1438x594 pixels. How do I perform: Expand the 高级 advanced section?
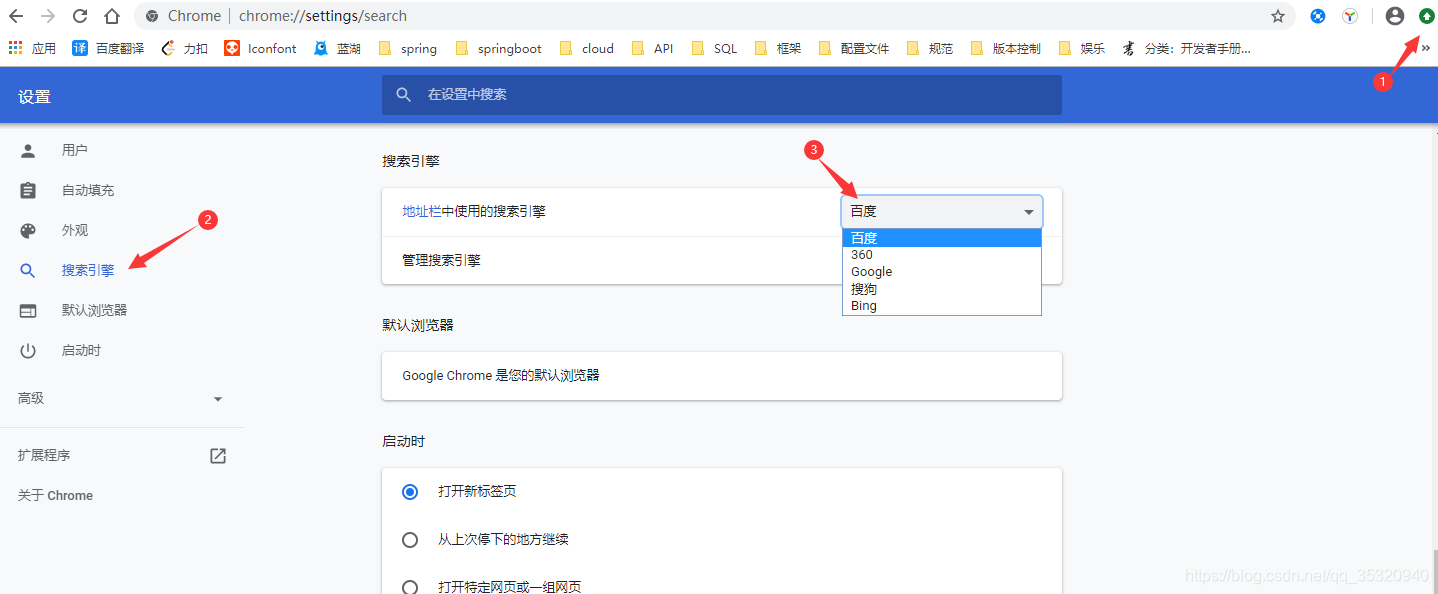tap(122, 398)
